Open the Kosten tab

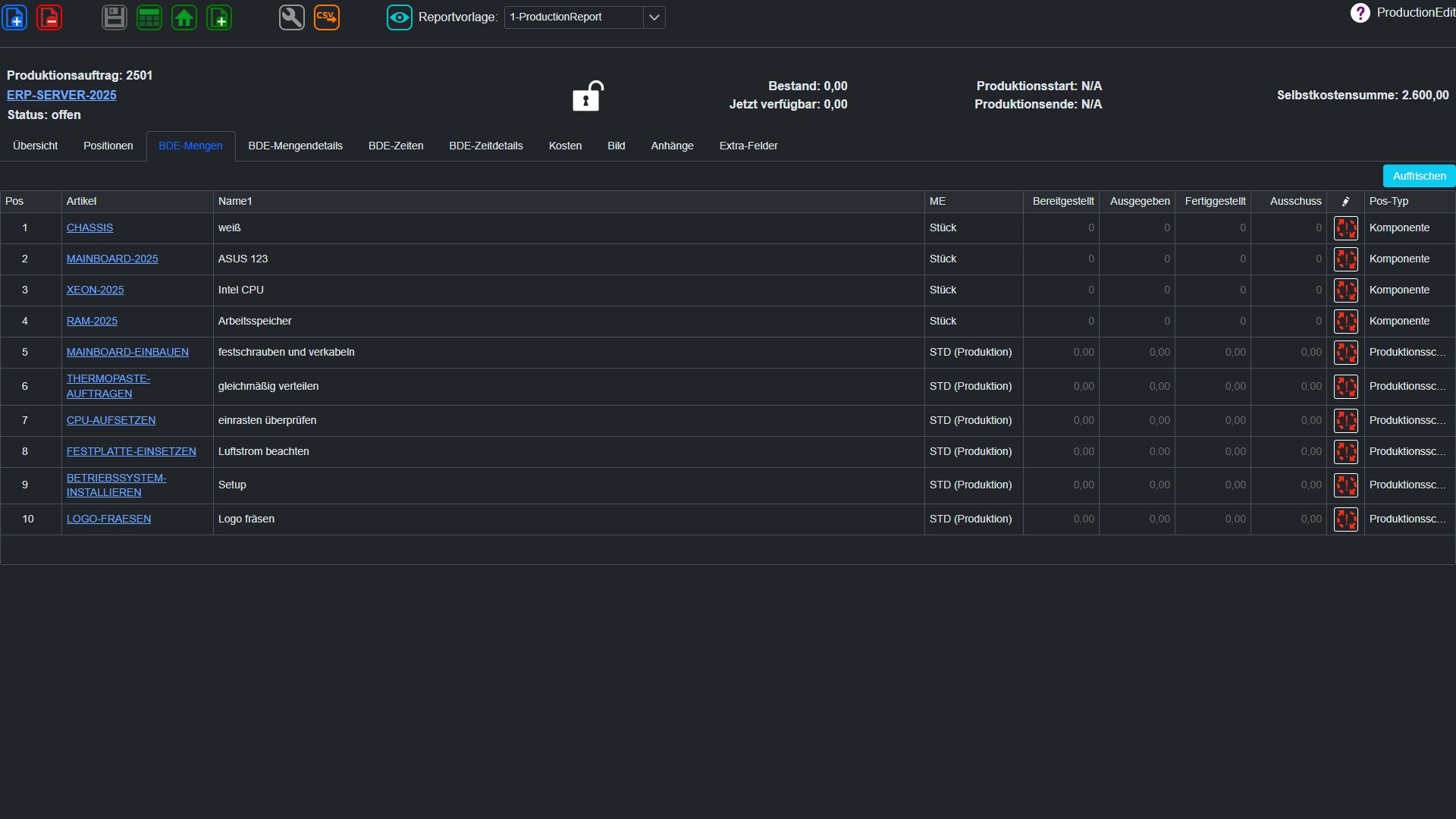565,146
